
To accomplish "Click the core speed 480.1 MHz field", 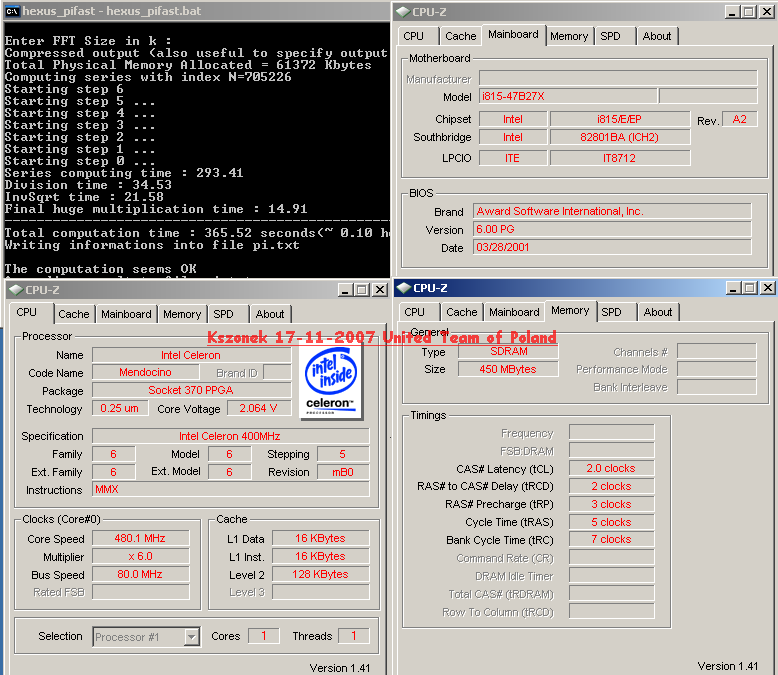I will [141, 538].
